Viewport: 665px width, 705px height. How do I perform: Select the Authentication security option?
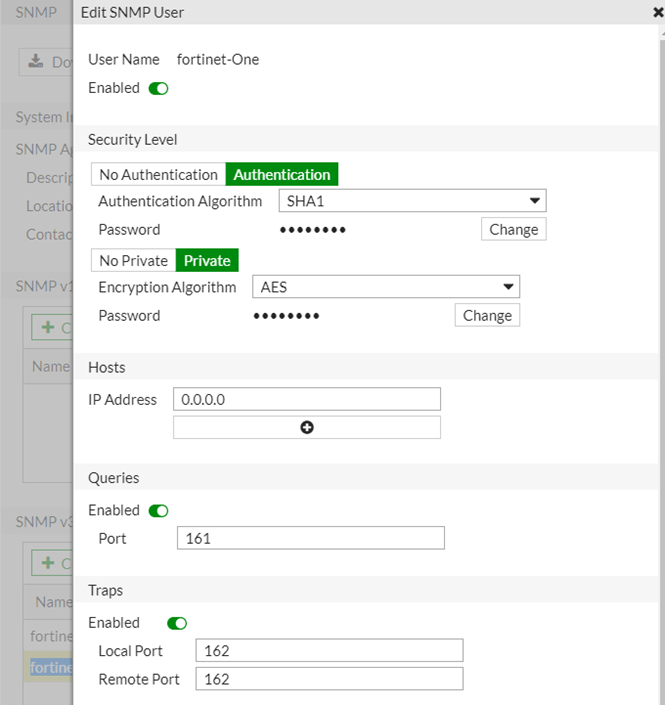(x=282, y=175)
